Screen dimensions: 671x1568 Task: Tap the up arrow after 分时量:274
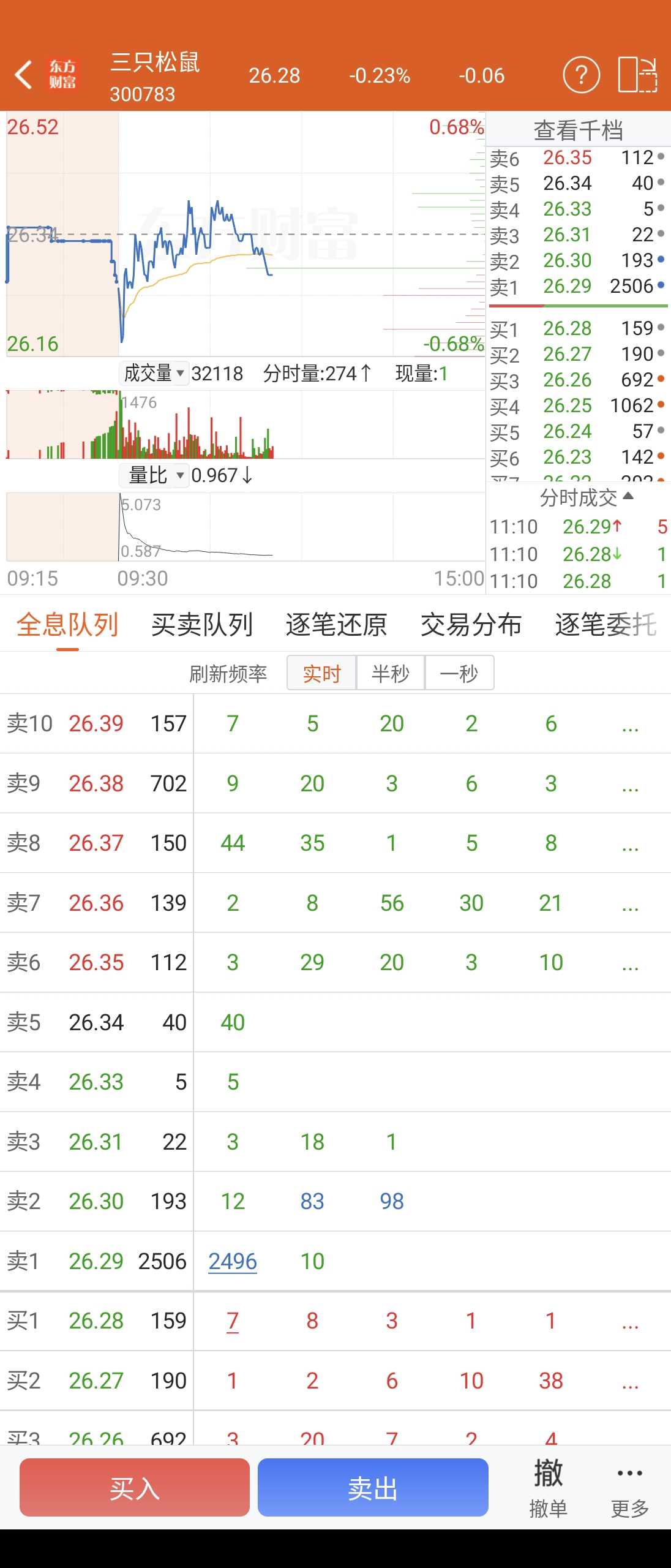tap(366, 372)
